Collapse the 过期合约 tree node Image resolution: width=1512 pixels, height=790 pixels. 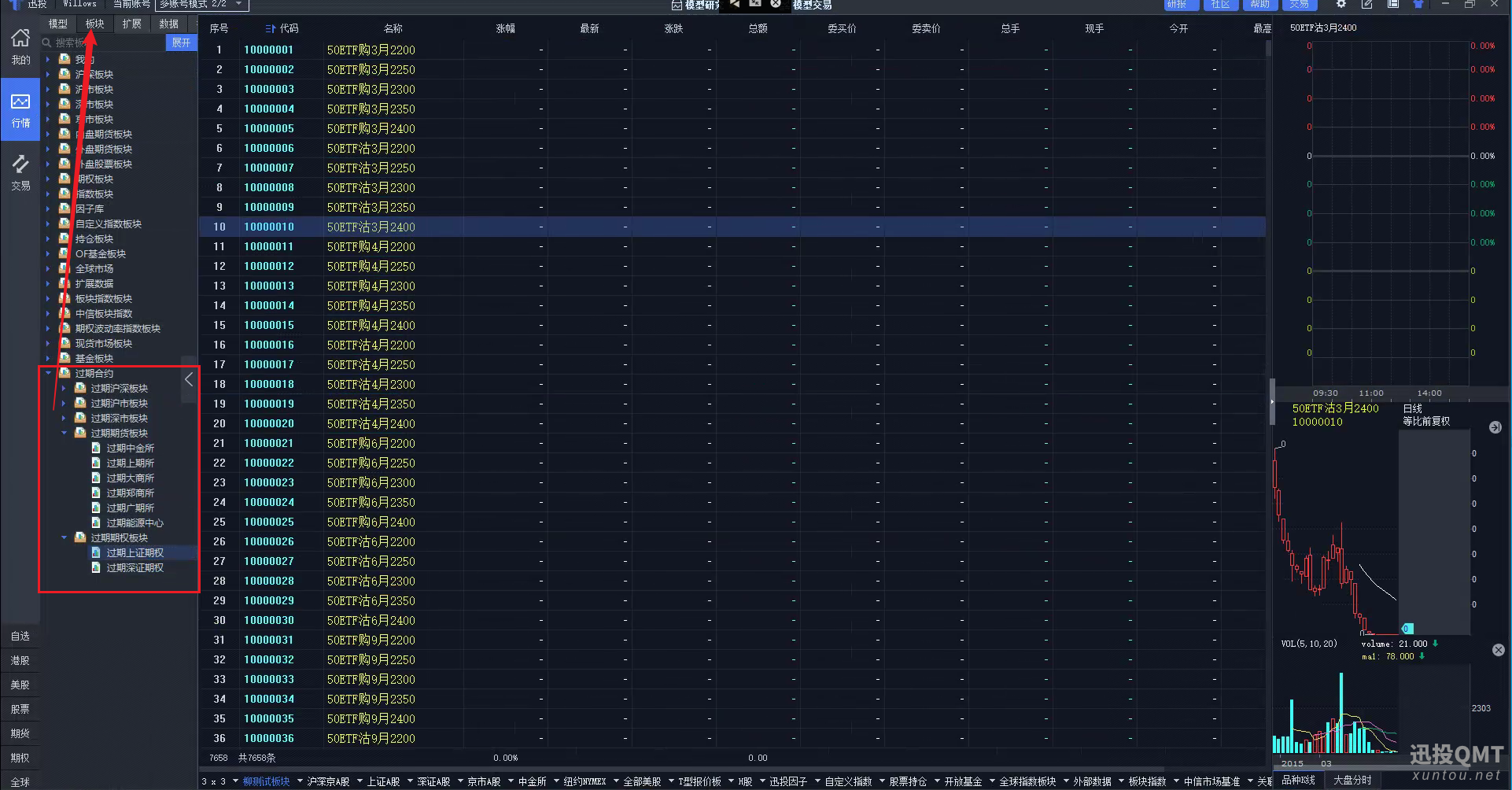[x=48, y=373]
